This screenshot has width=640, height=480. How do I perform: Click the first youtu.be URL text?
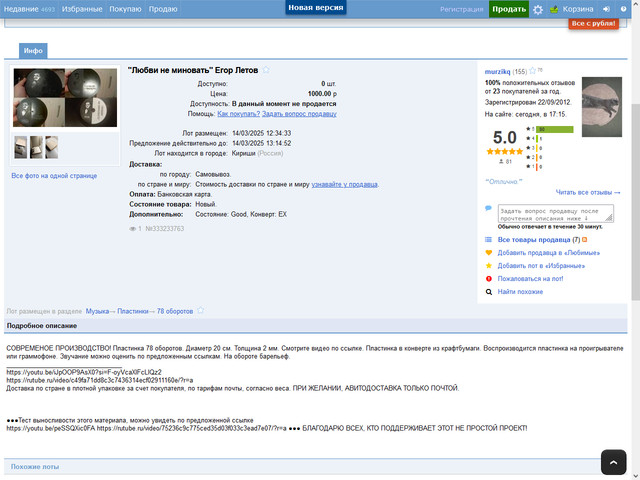[x=84, y=372]
